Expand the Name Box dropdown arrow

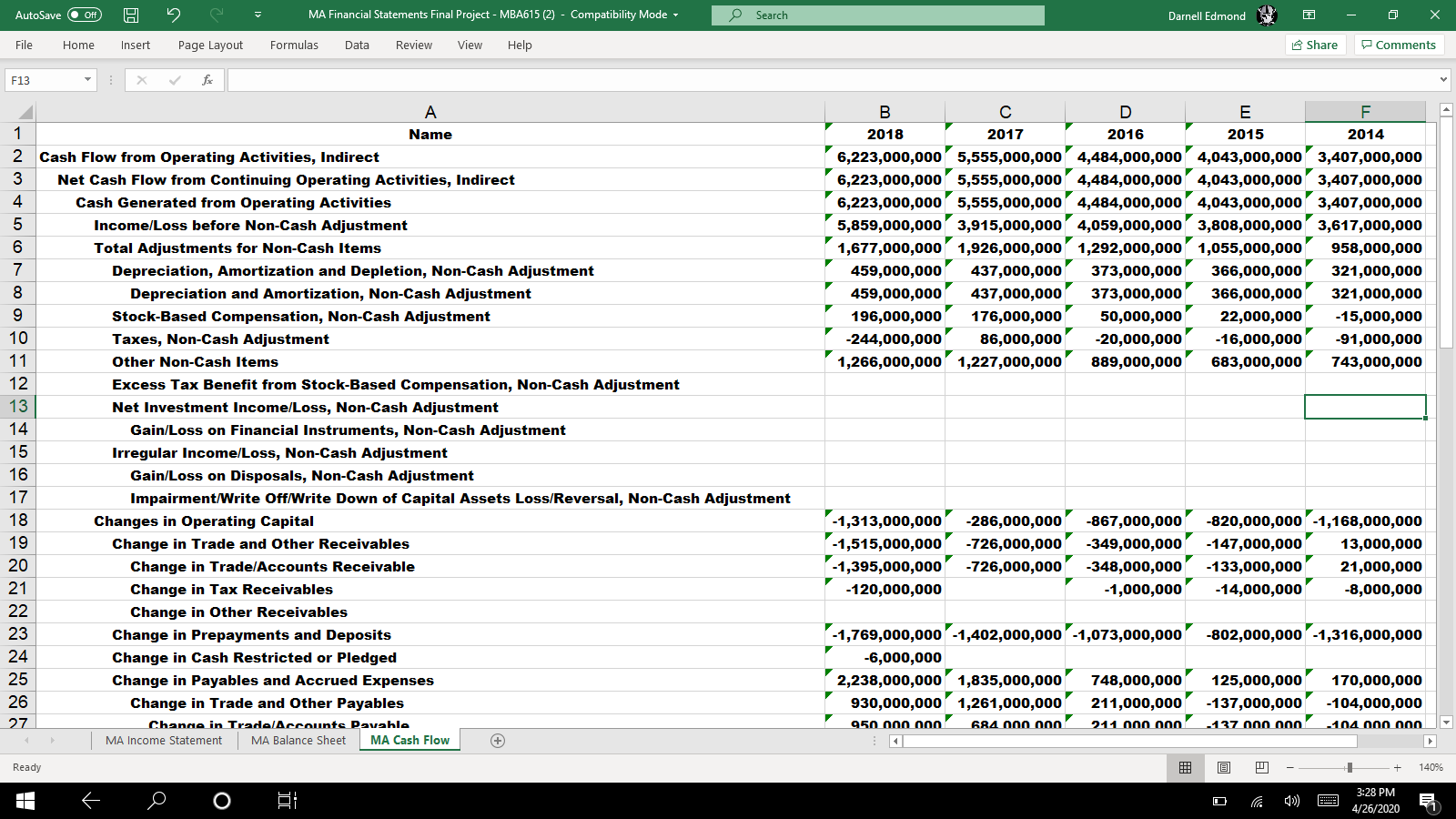[x=88, y=80]
